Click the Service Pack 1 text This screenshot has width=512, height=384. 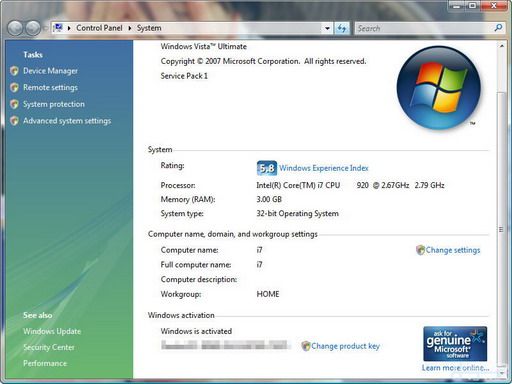point(184,76)
